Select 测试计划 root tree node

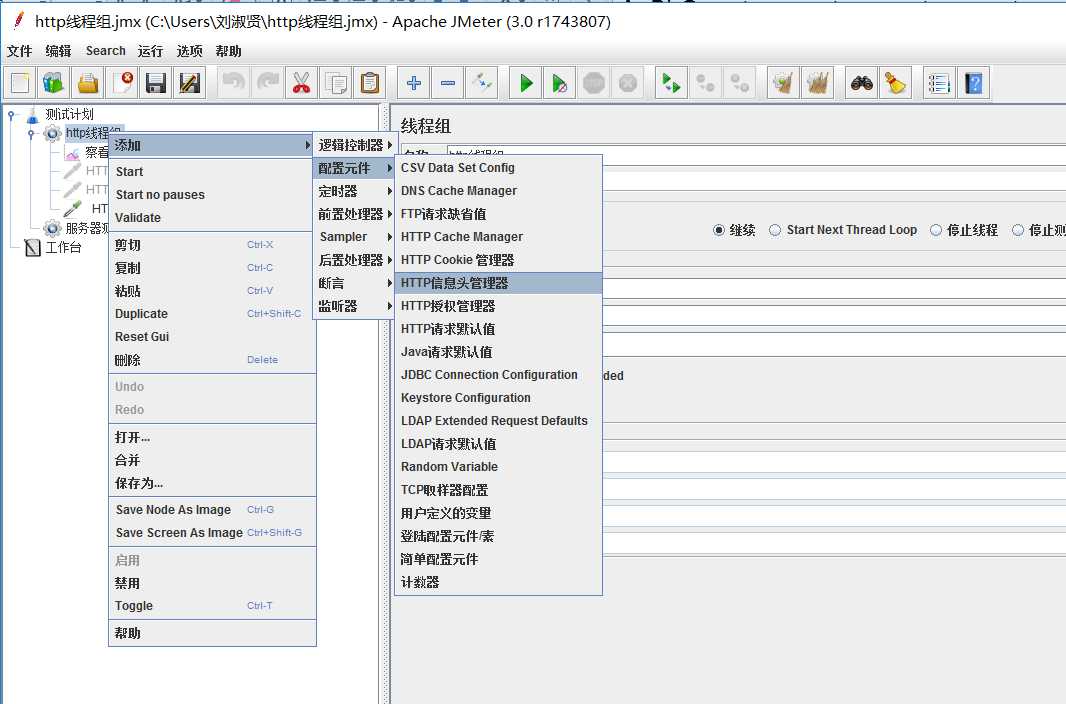point(69,114)
